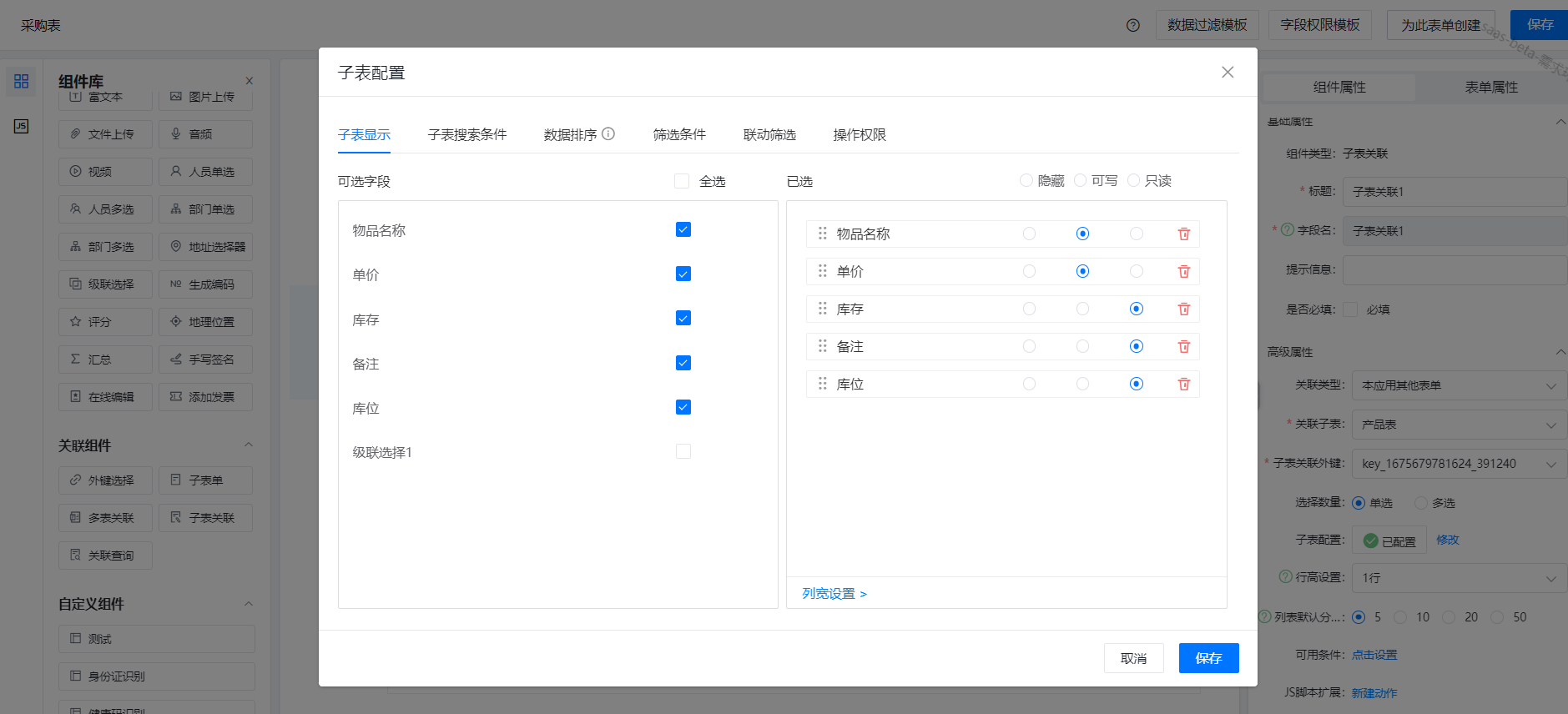Open 数据过滤模板 button
The image size is (1568, 714).
[x=1207, y=25]
